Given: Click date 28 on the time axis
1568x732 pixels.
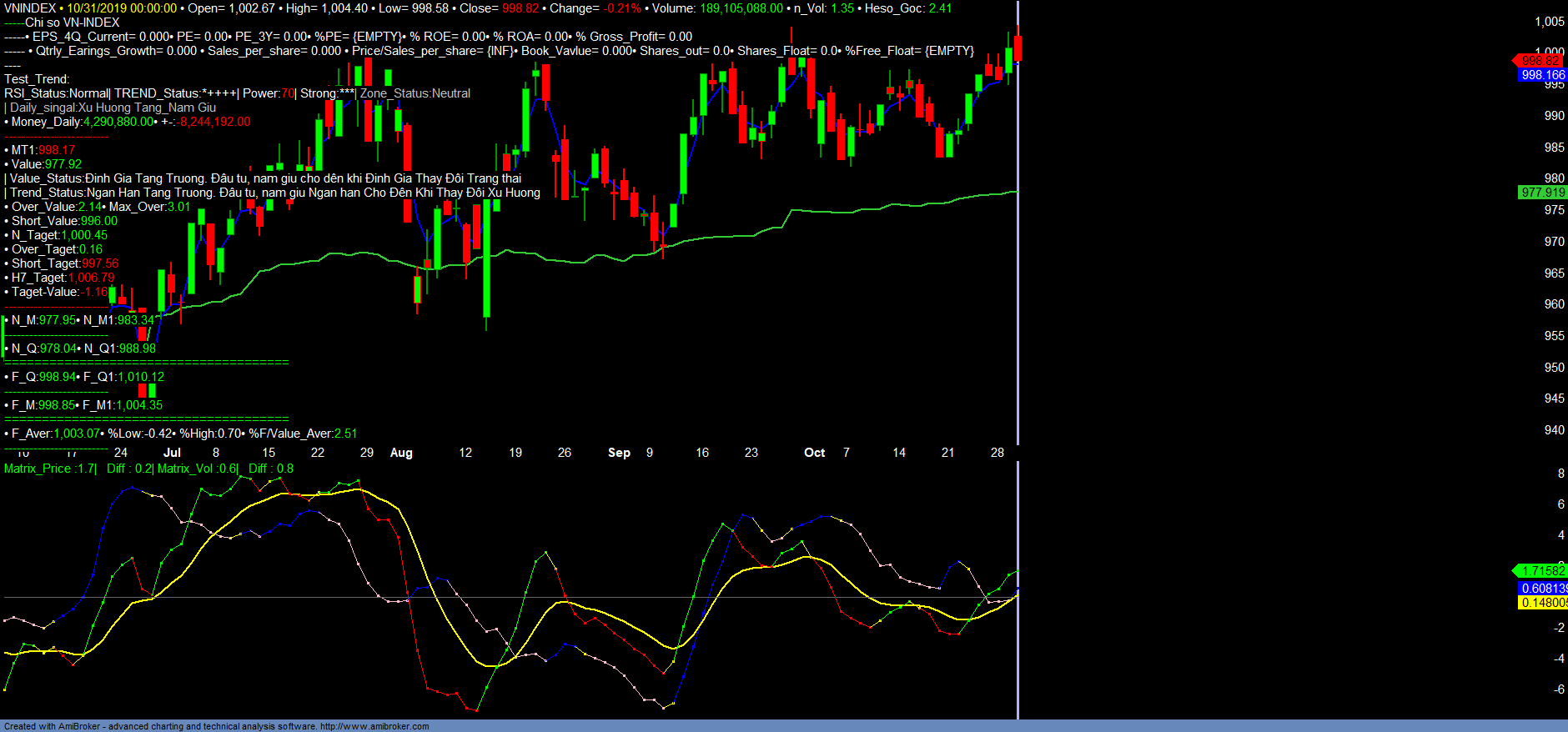Looking at the screenshot, I should 997,453.
